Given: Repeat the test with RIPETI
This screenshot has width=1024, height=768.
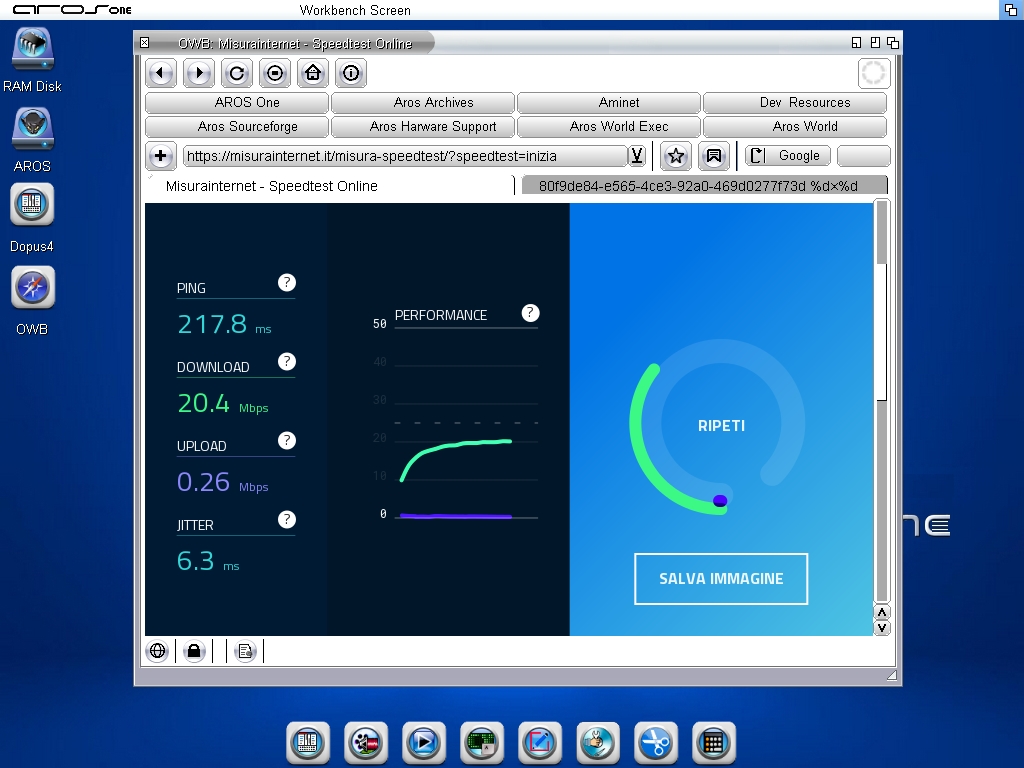Looking at the screenshot, I should (721, 426).
